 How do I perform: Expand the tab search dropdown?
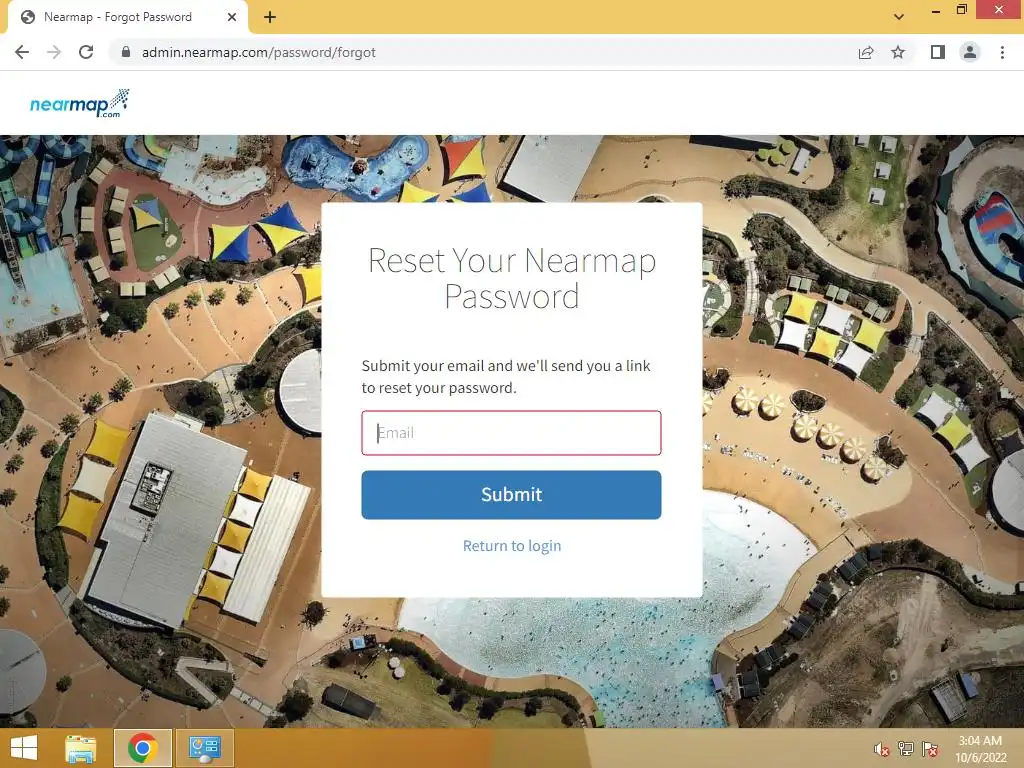(899, 17)
